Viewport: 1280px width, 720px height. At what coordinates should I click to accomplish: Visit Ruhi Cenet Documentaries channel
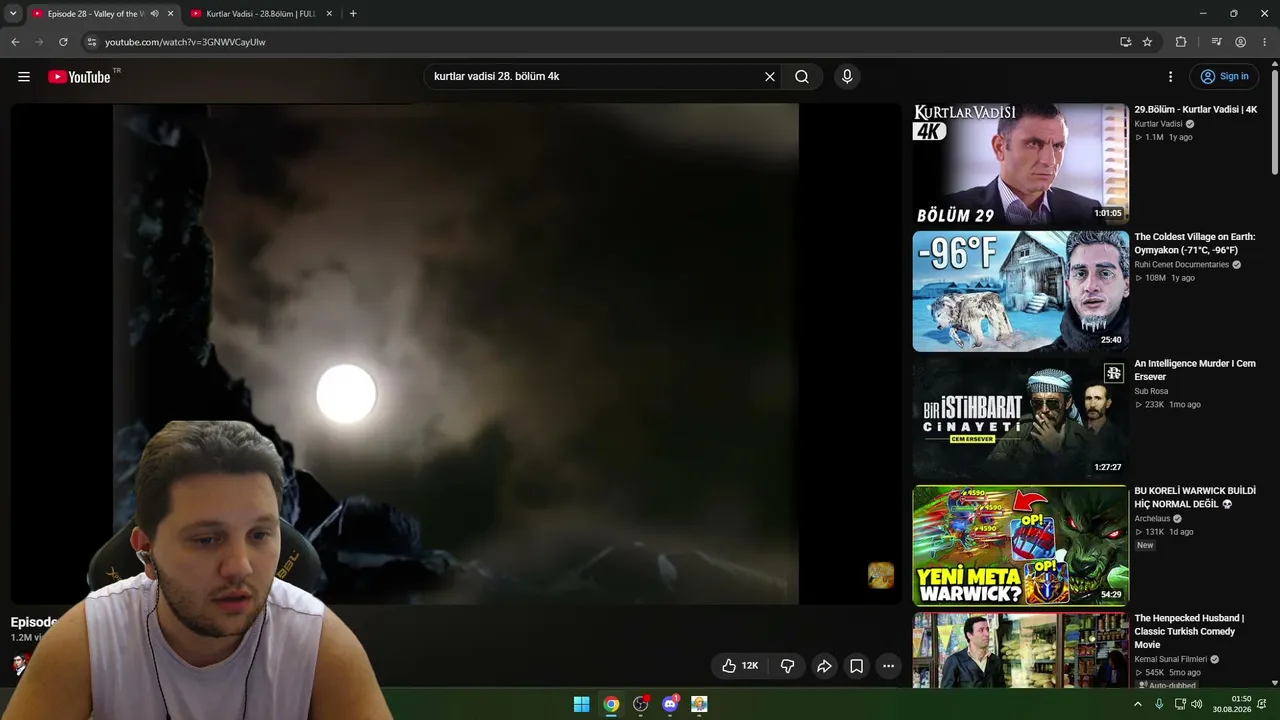tap(1182, 265)
